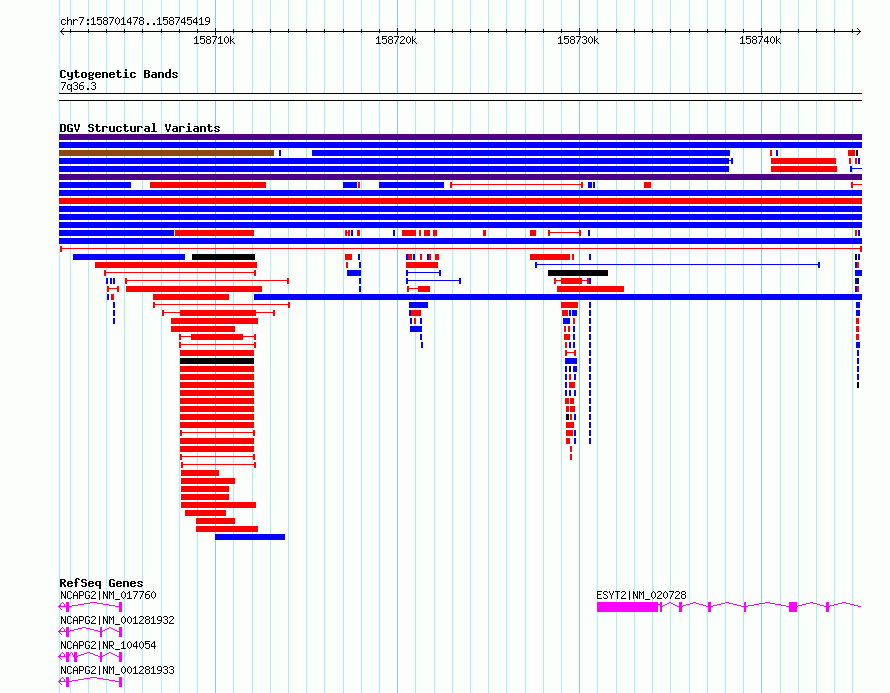Screen dimensions: 890x693
Task: Select the full-width thick red variant bar
Action: point(460,201)
